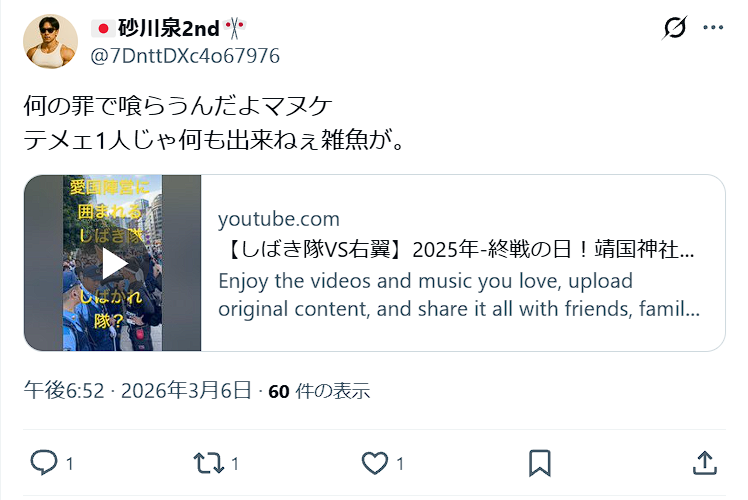Open the 砂川泉2nd display name
The image size is (748, 500).
tap(168, 29)
